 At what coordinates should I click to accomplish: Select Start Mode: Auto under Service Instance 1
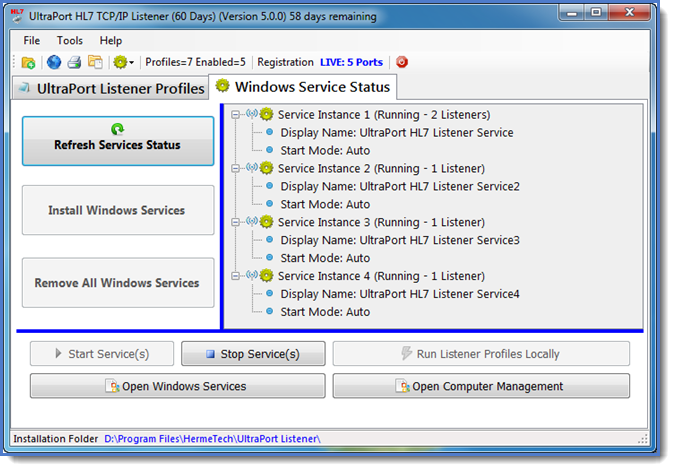tap(325, 151)
